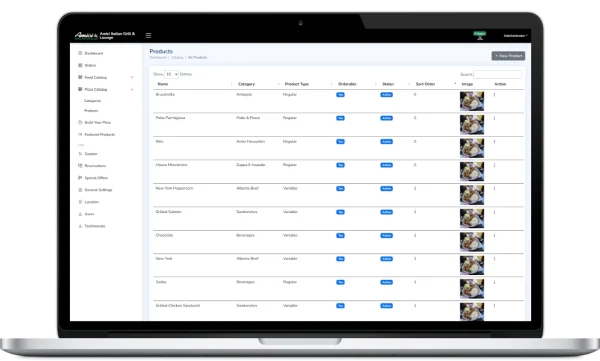600x361 pixels.
Task: Open General Settings in sidebar
Action: 95,190
